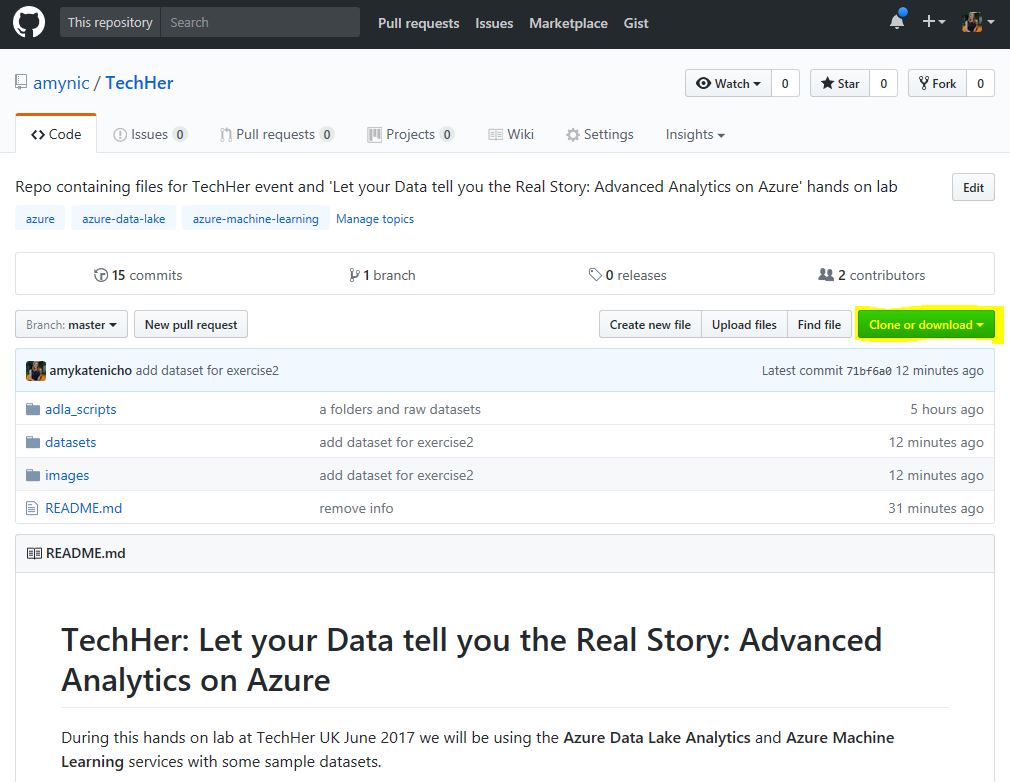This screenshot has width=1010, height=782.
Task: Click Find file button
Action: [819, 325]
